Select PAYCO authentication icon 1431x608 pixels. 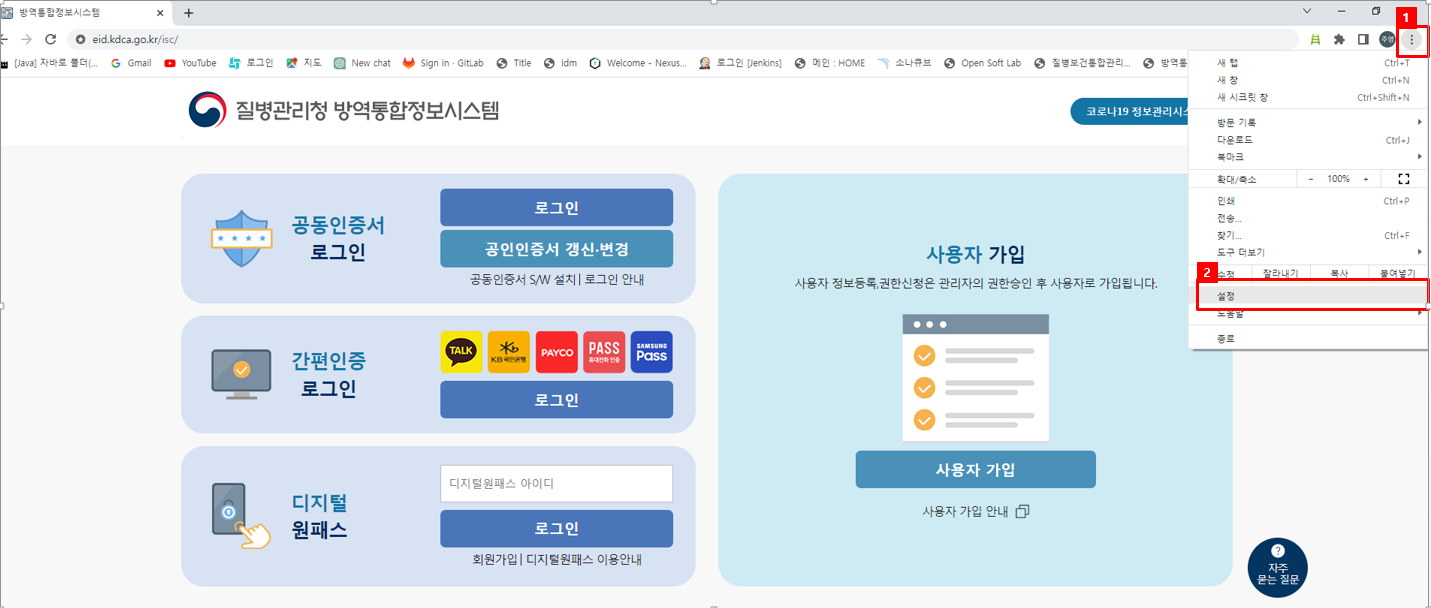click(557, 352)
